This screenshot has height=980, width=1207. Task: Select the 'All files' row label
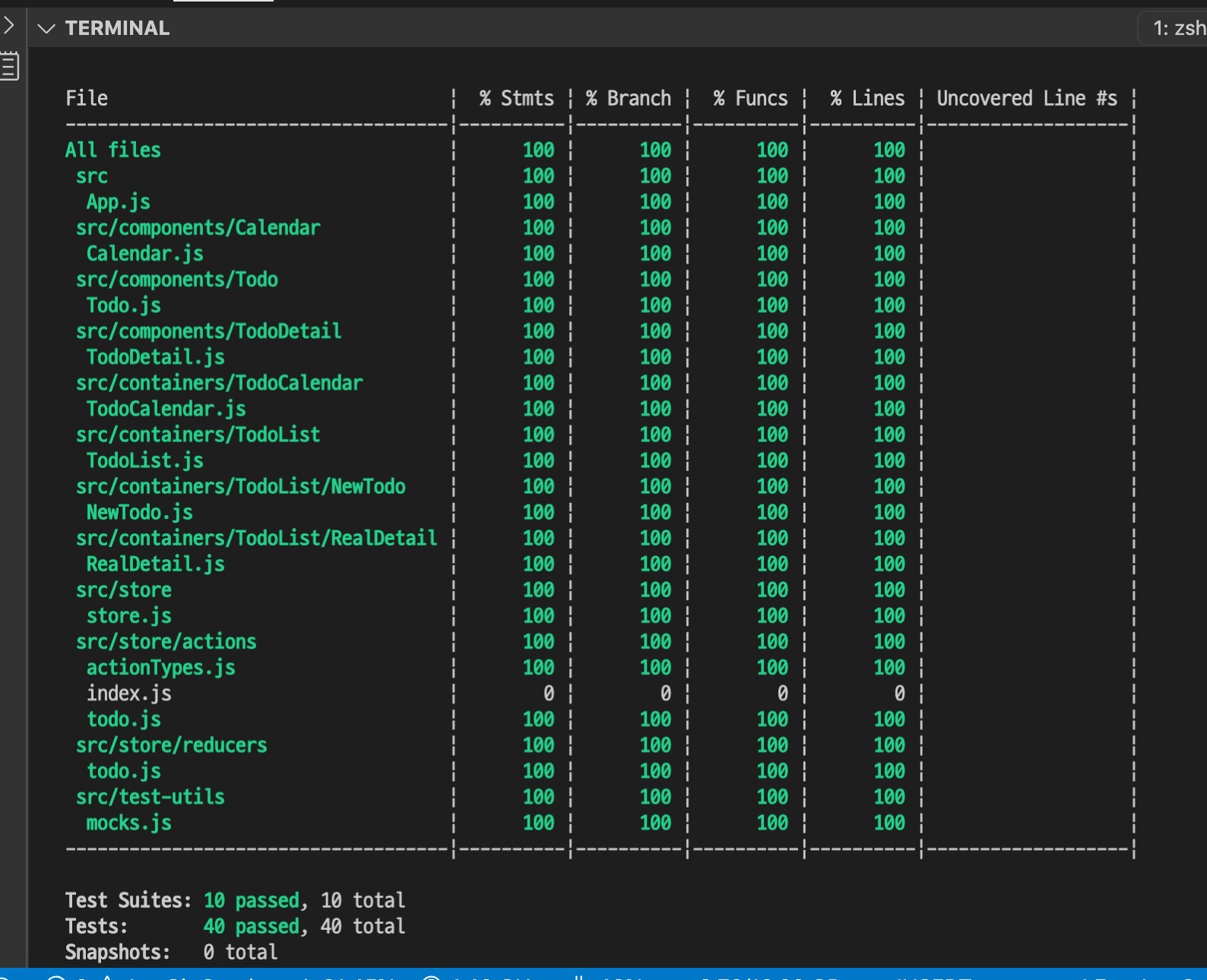click(x=113, y=150)
